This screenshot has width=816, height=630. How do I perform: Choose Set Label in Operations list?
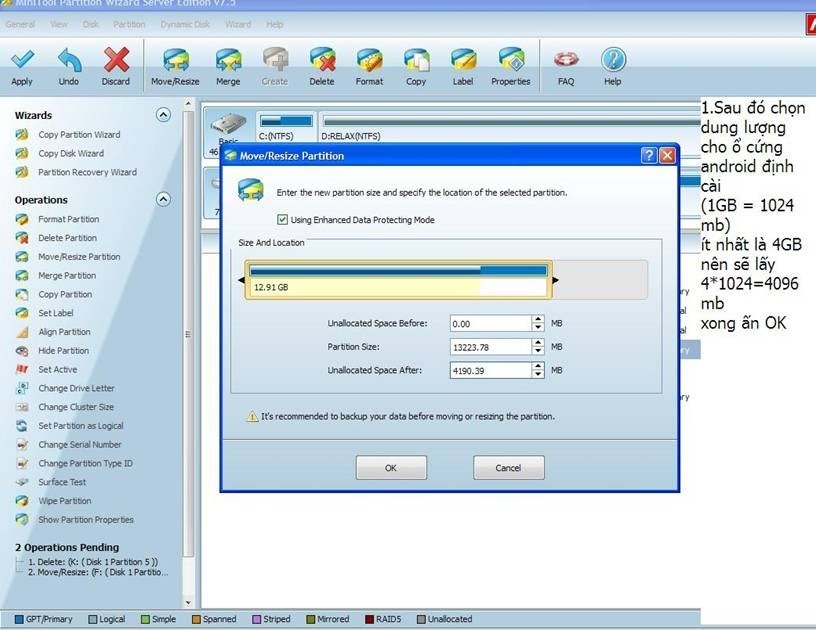pyautogui.click(x=56, y=313)
